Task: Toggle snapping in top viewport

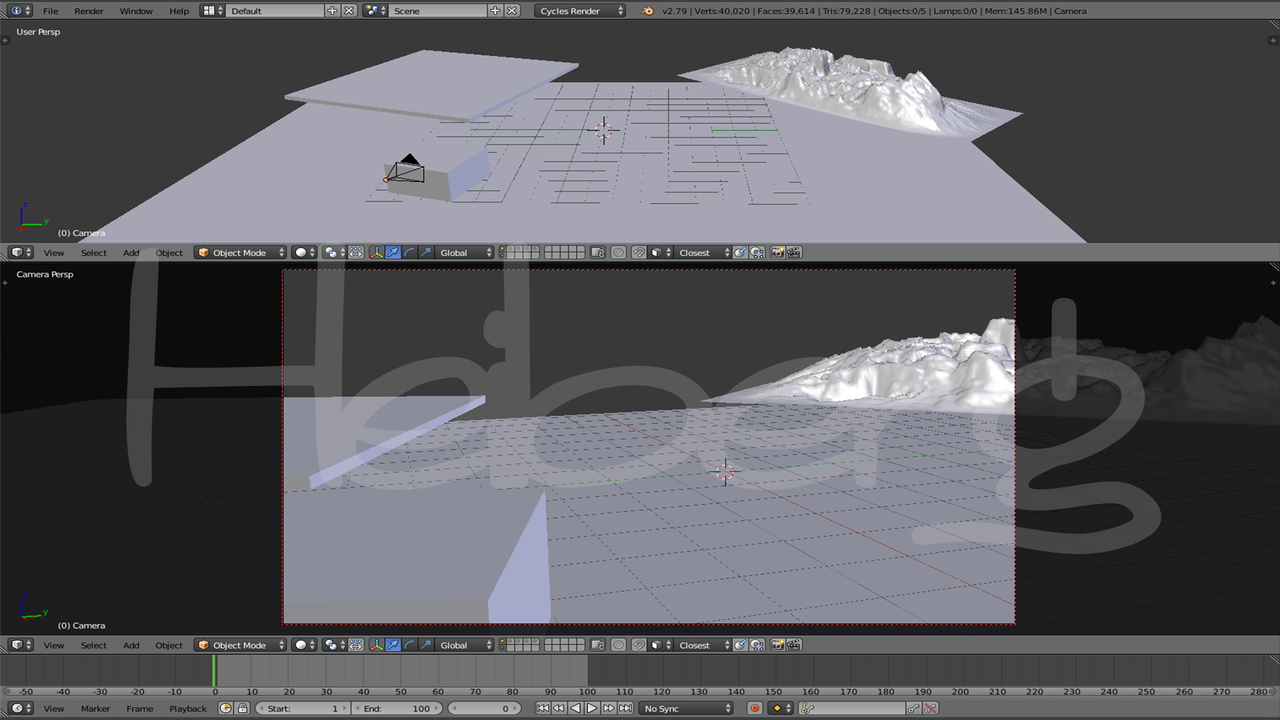Action: [x=640, y=252]
